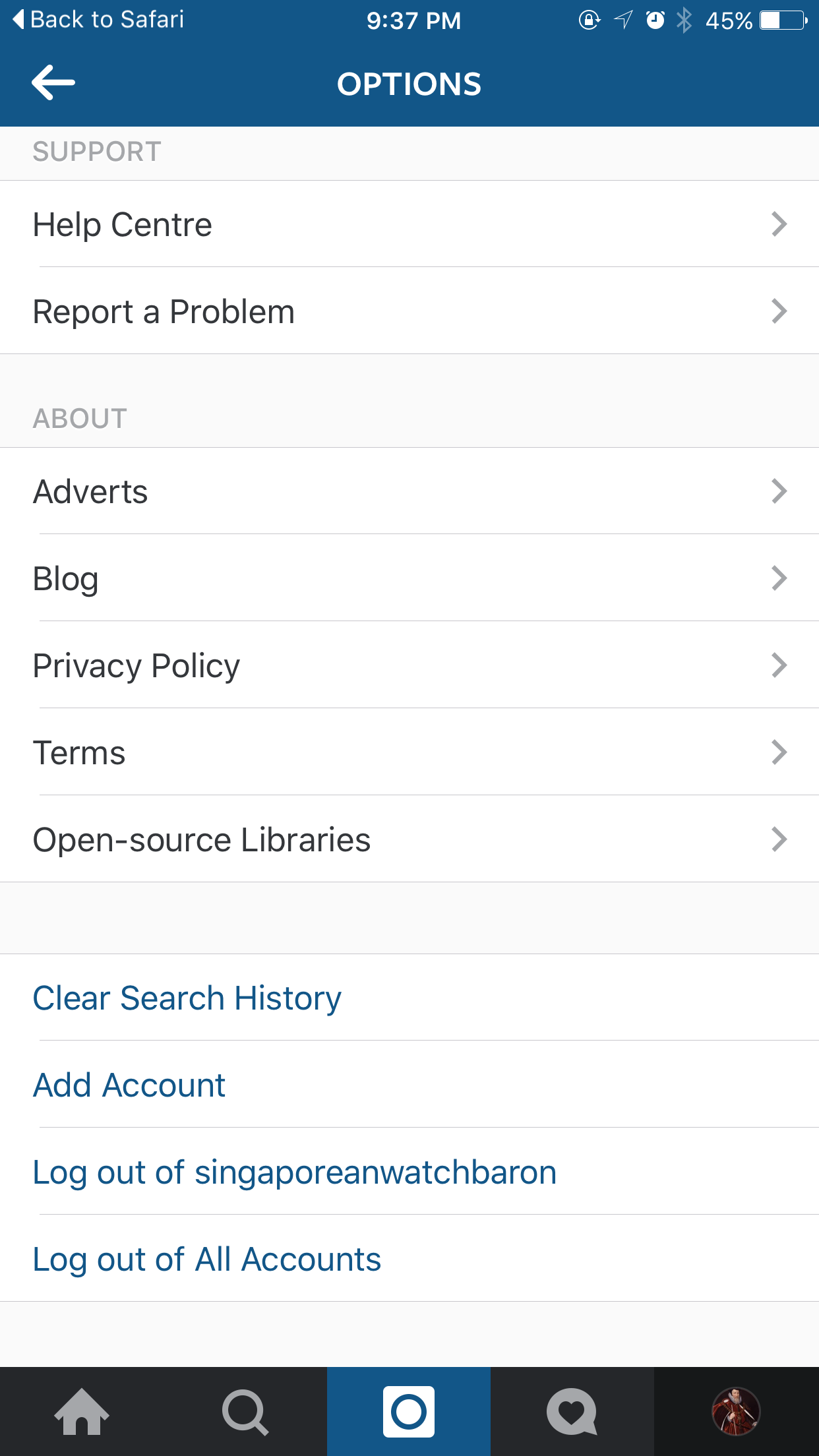
Task: Expand Help Centre chevron
Action: [x=779, y=224]
